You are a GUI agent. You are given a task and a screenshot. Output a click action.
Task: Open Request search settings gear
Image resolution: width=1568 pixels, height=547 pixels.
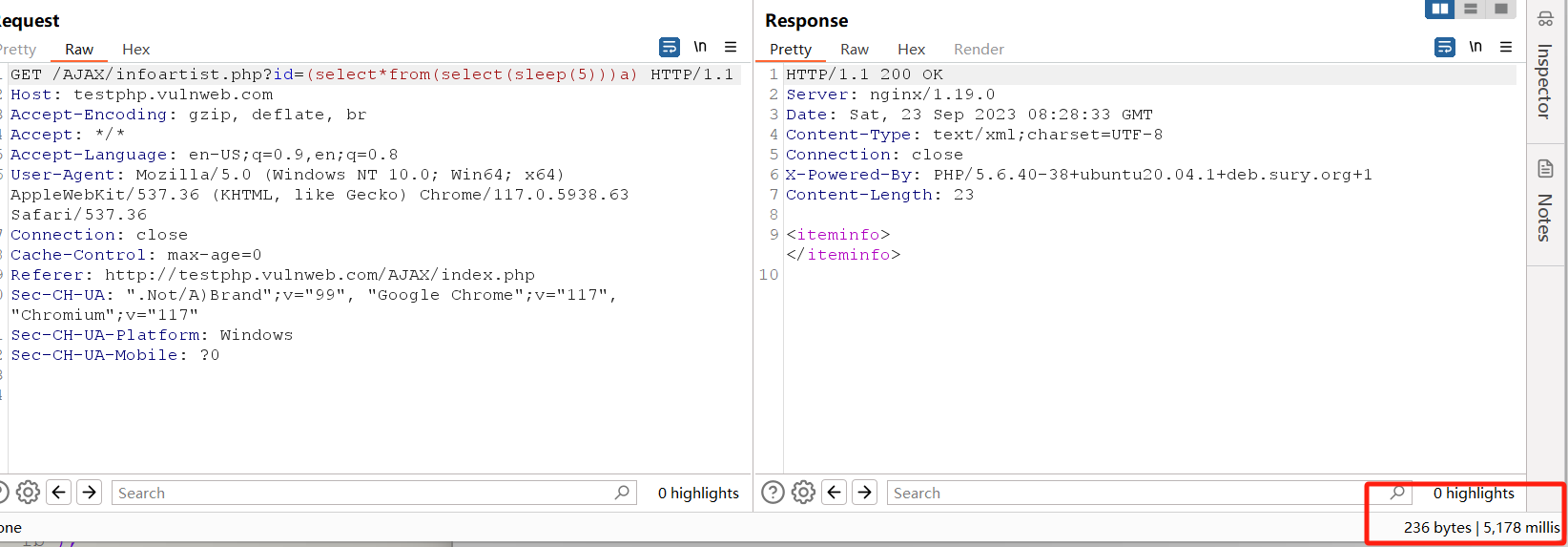pyautogui.click(x=29, y=493)
